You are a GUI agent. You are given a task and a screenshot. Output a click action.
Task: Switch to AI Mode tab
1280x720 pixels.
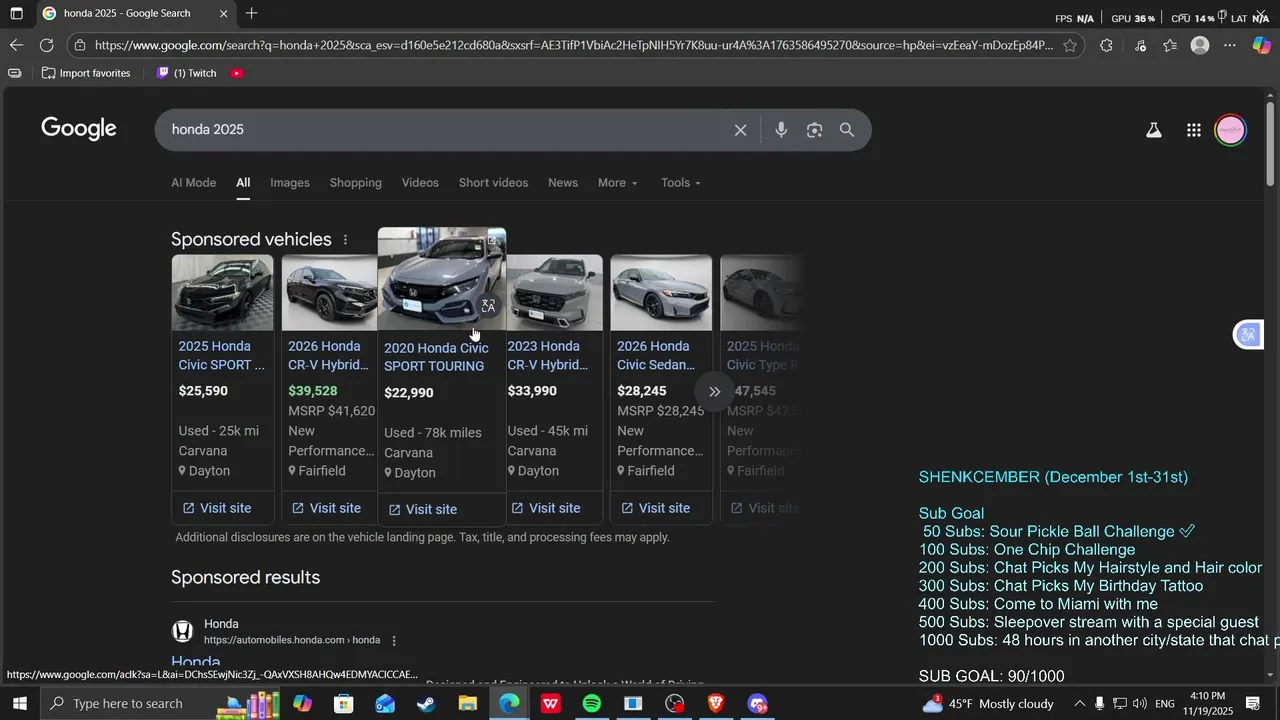click(193, 183)
